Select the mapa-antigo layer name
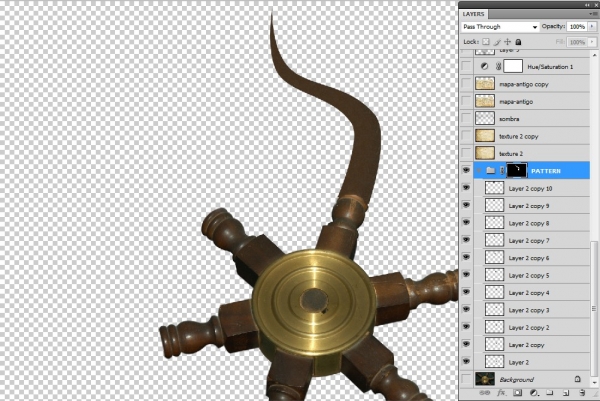The image size is (600, 401). [516, 102]
